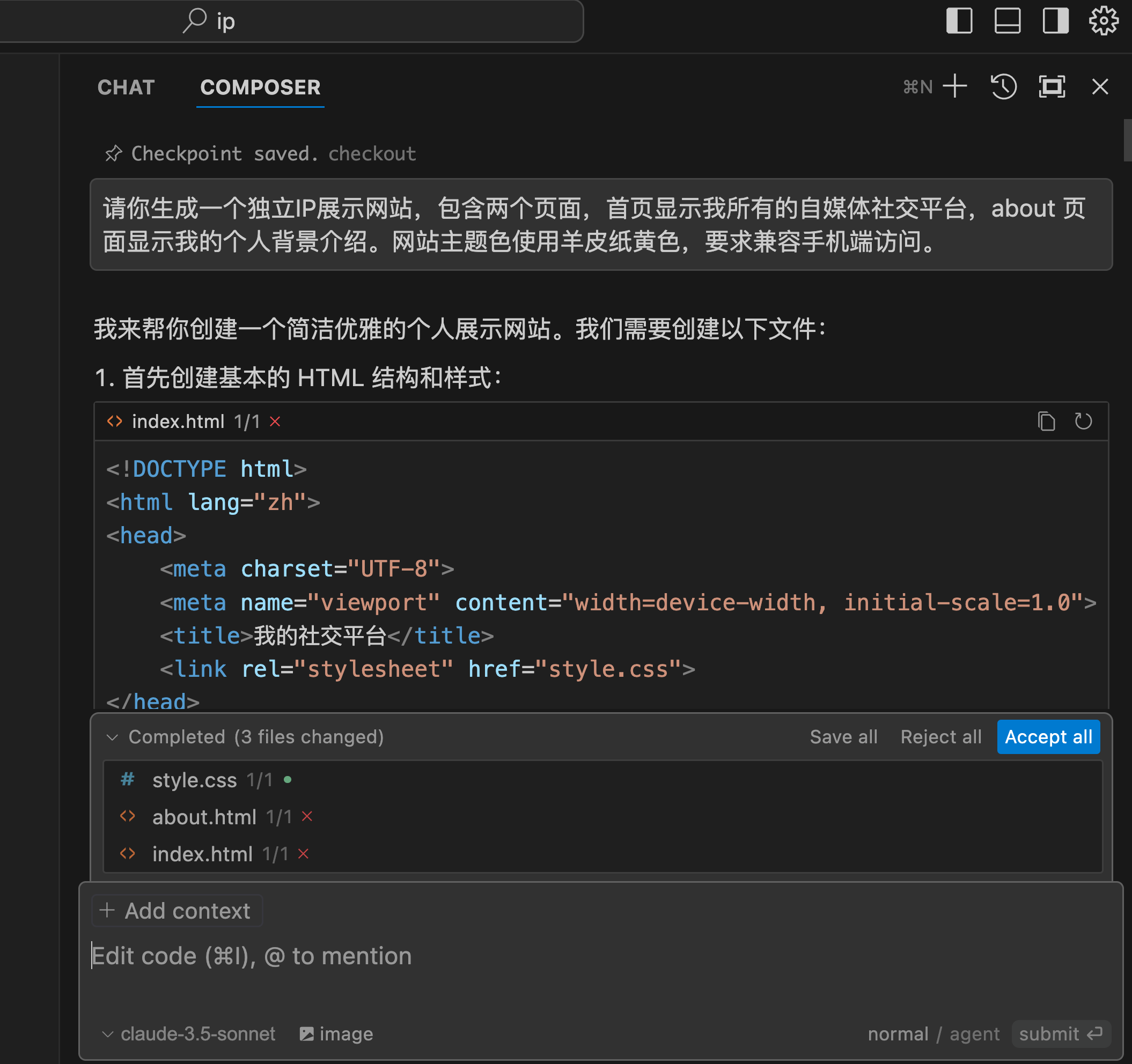1132x1064 pixels.
Task: Switch to the CHAT tab
Action: coord(126,87)
